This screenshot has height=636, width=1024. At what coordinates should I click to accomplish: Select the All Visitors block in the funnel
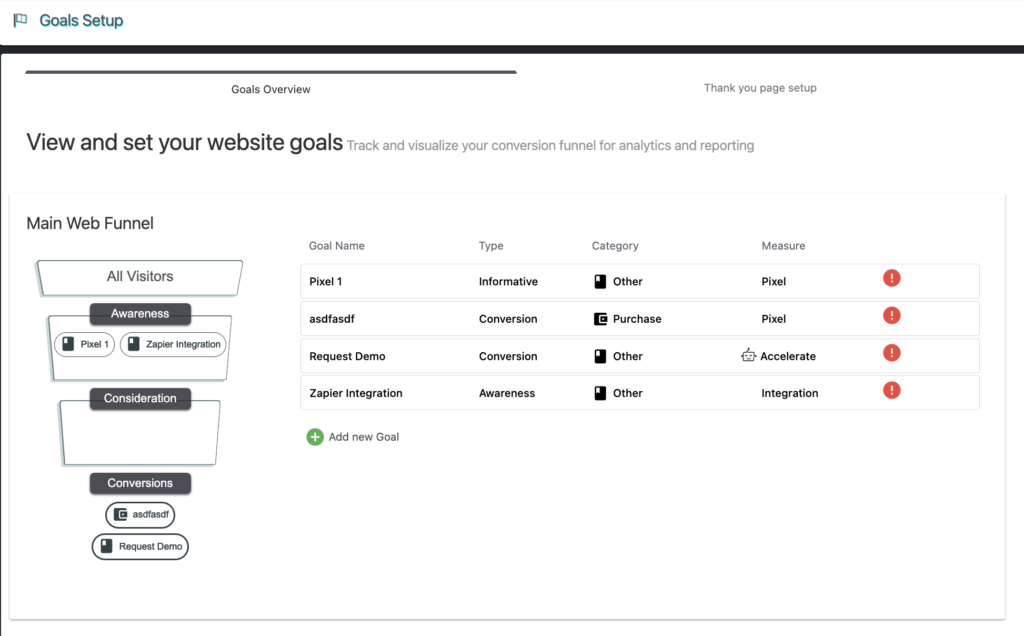138,277
